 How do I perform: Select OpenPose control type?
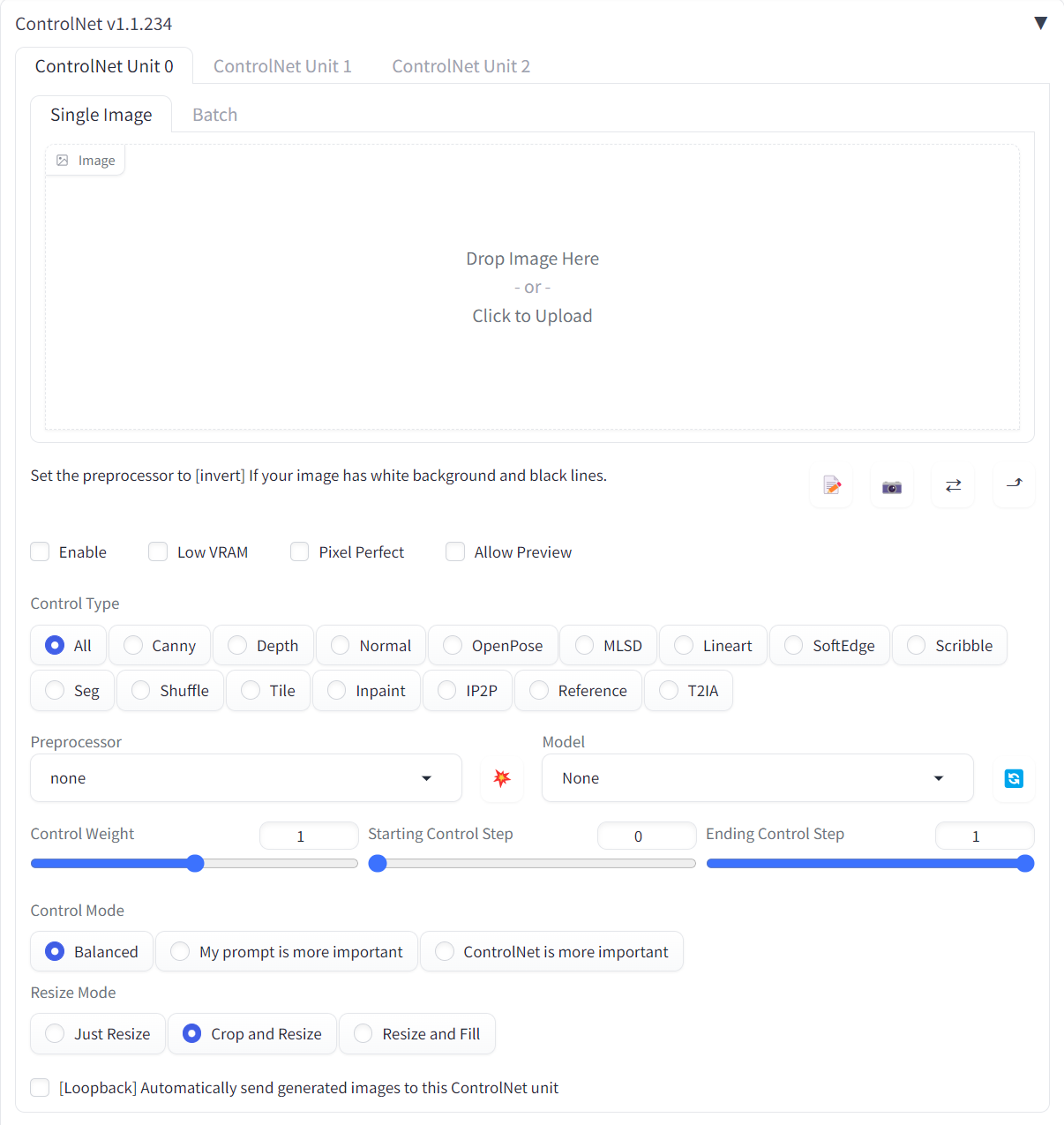[x=492, y=645]
